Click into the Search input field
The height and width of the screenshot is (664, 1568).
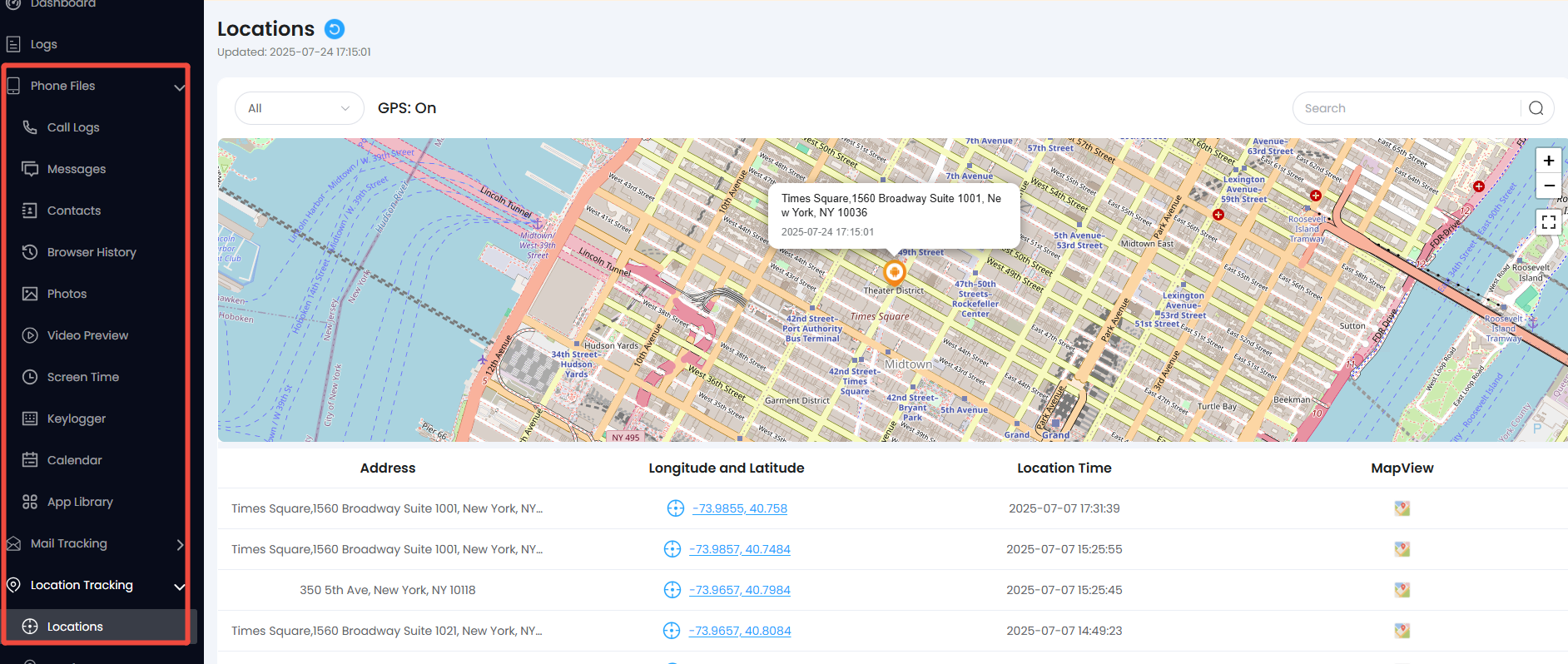(x=1407, y=108)
